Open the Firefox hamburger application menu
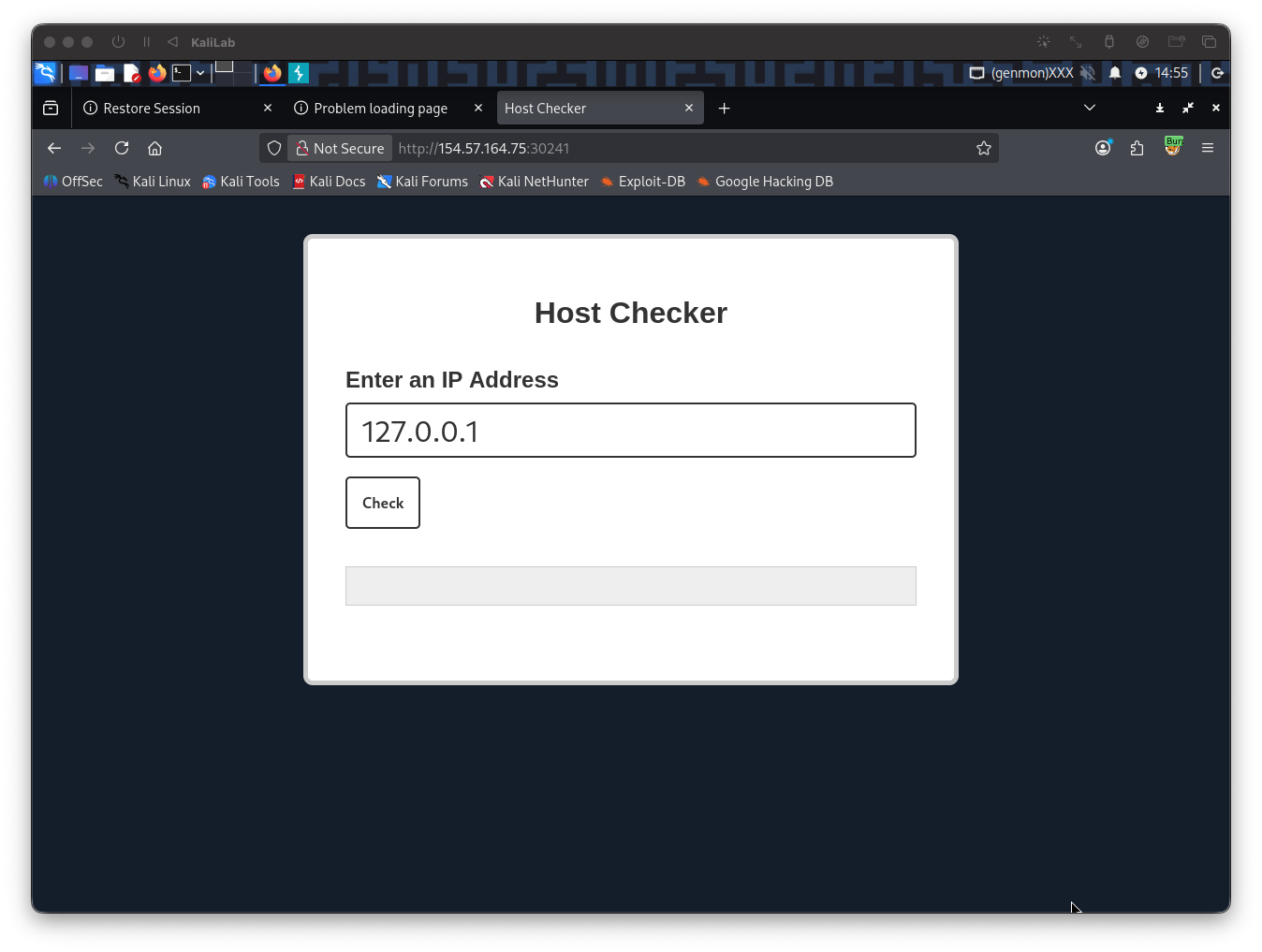Image resolution: width=1262 pixels, height=952 pixels. point(1208,148)
